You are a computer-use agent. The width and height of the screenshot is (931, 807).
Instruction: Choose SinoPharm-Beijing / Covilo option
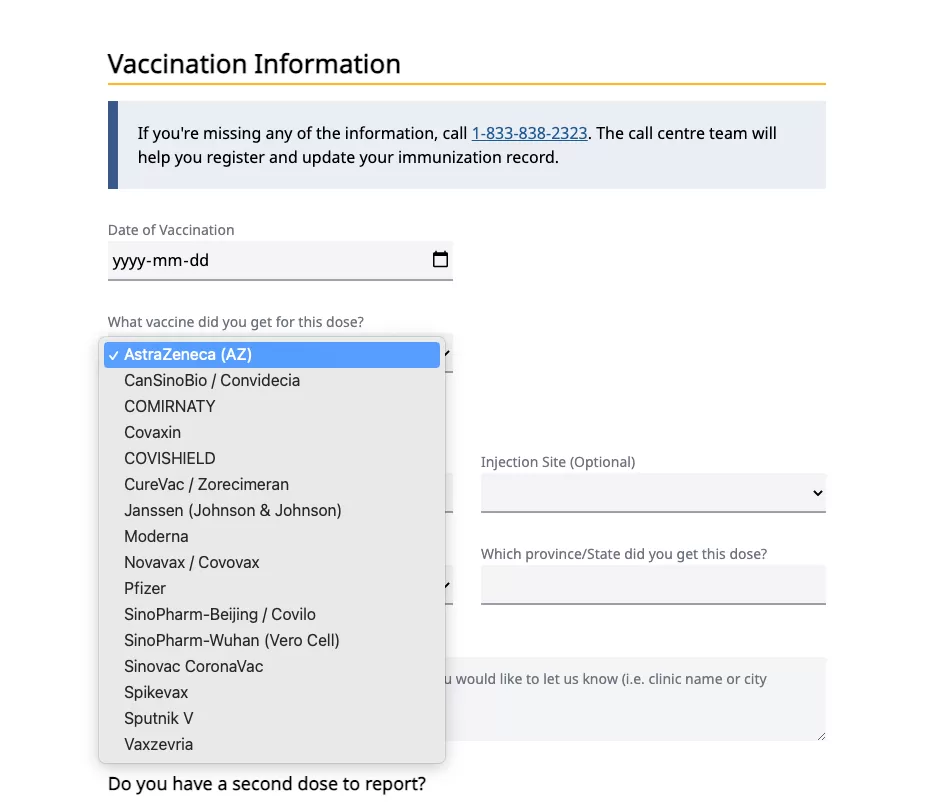272,615
